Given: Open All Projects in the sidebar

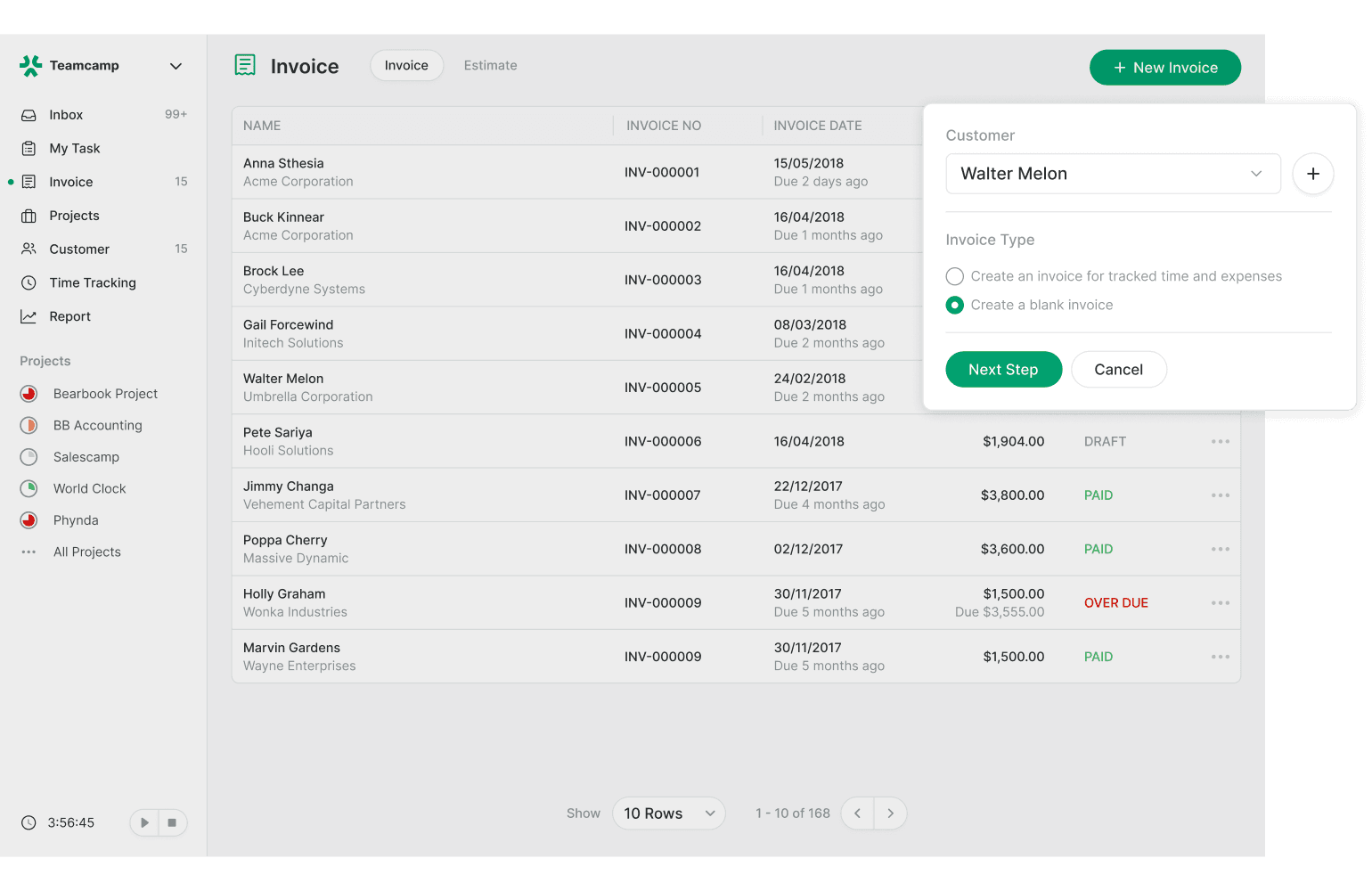Looking at the screenshot, I should (86, 552).
